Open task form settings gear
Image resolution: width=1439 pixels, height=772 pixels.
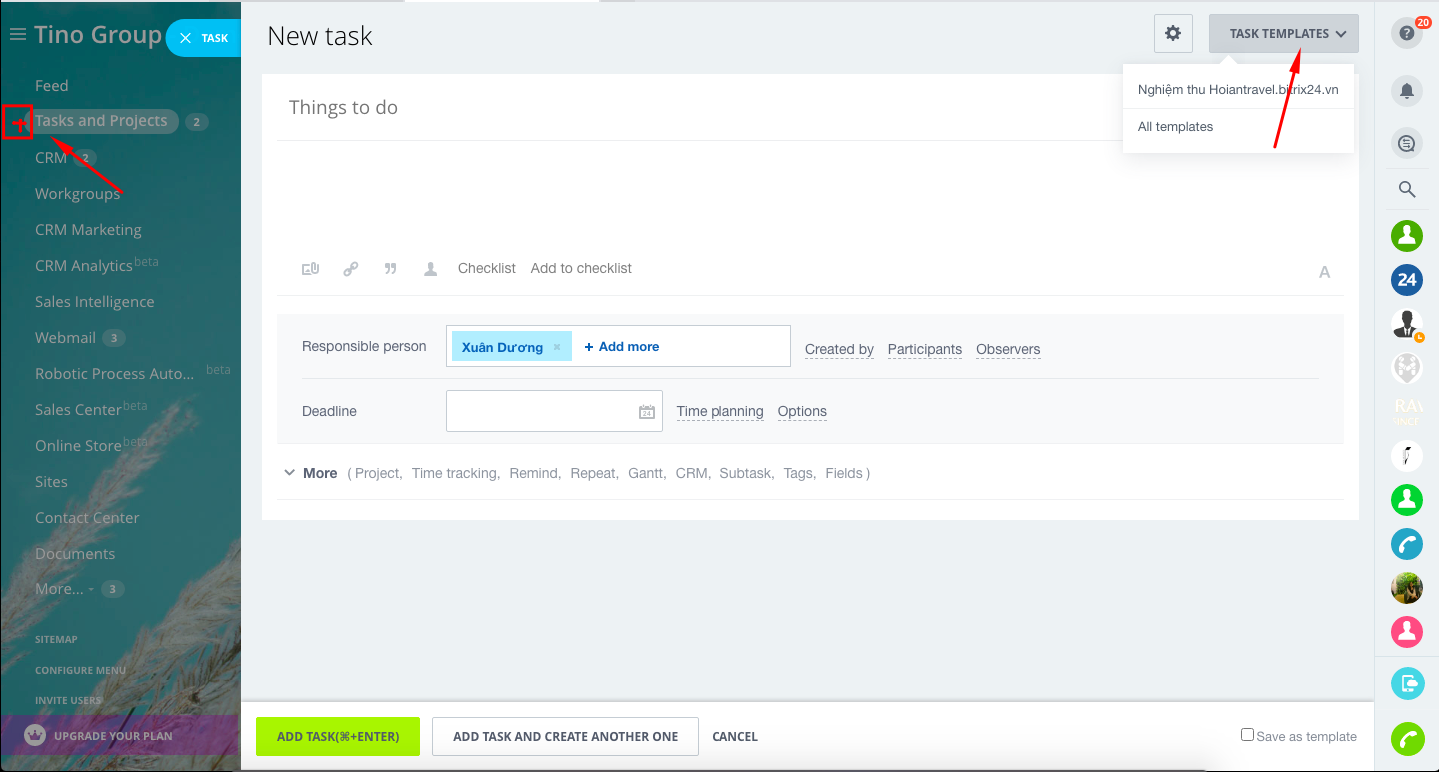pyautogui.click(x=1173, y=33)
